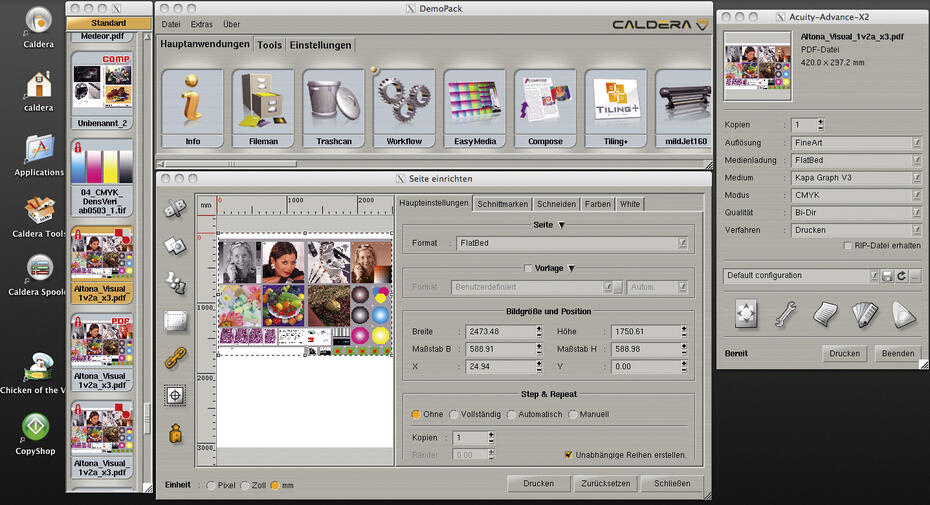Toggle Unabhängige Reihen erstellen checkbox
The image size is (930, 505).
(x=568, y=455)
